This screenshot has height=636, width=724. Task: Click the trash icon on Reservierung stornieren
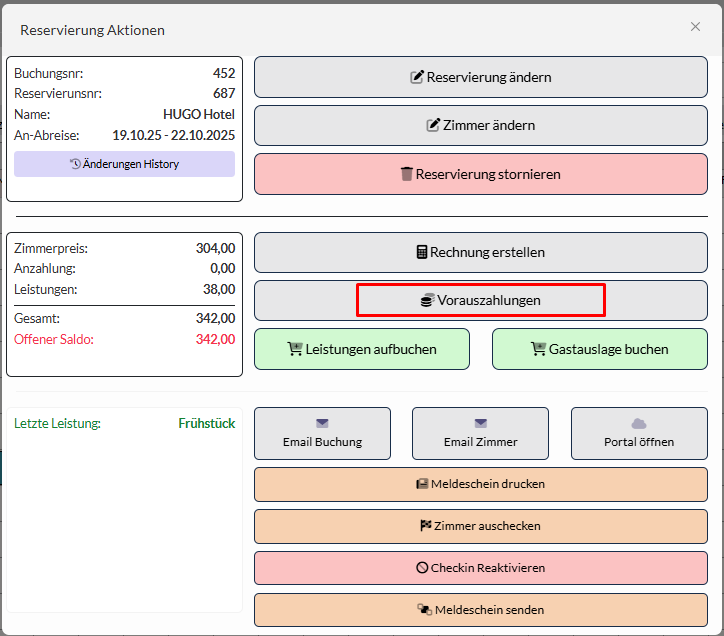click(406, 174)
